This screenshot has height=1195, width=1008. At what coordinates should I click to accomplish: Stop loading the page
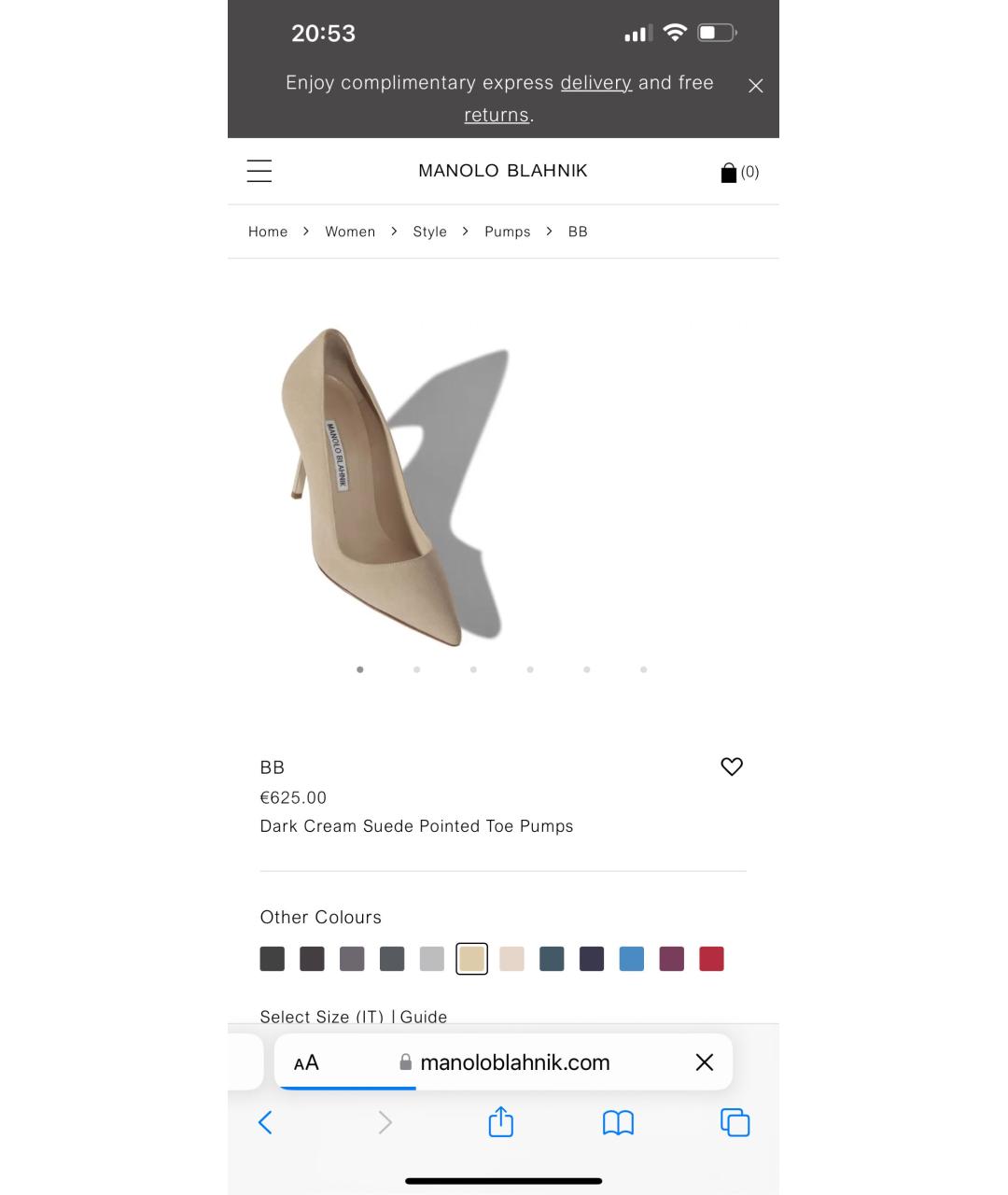point(705,1062)
